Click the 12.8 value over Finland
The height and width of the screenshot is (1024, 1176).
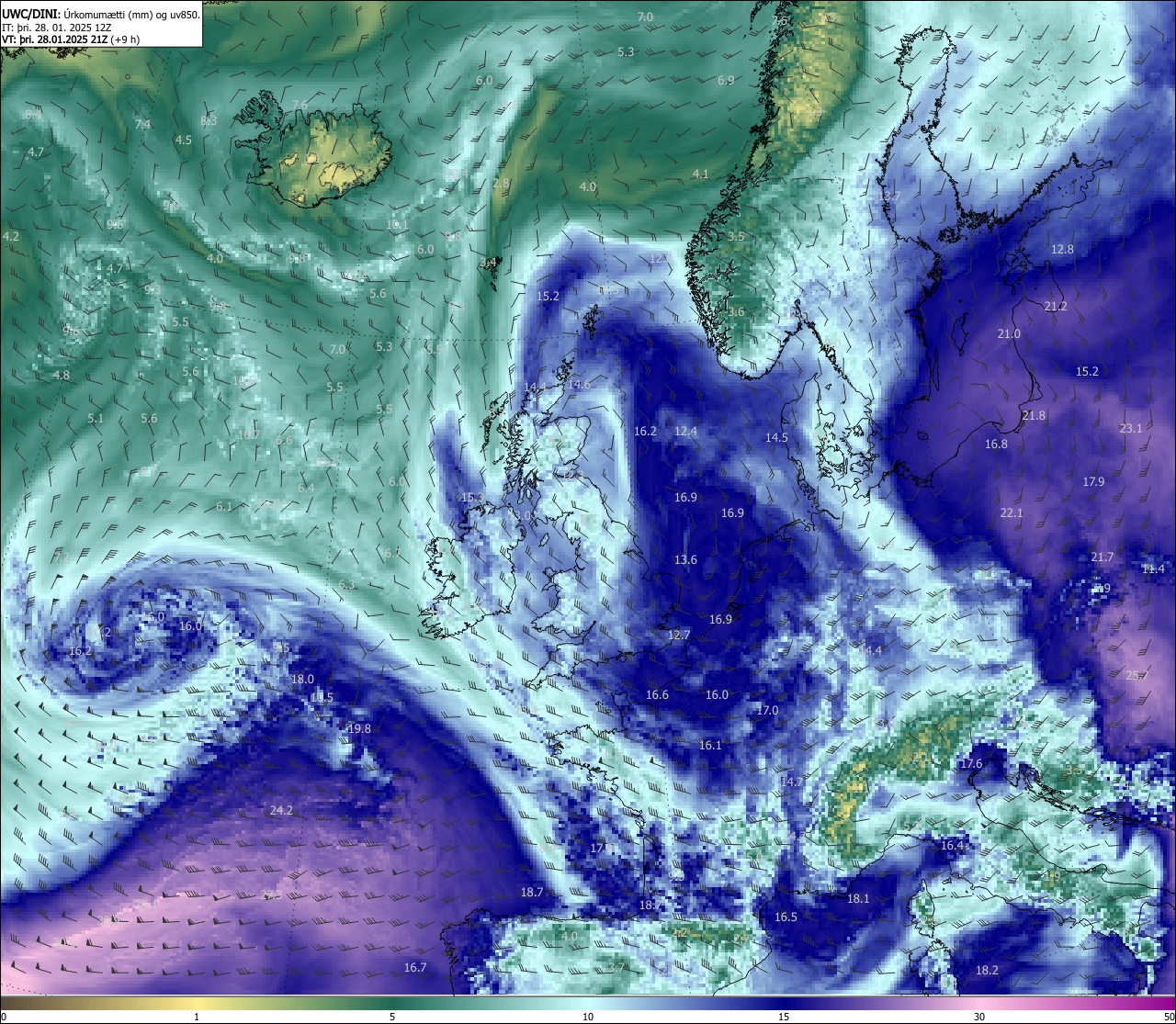pos(1062,249)
